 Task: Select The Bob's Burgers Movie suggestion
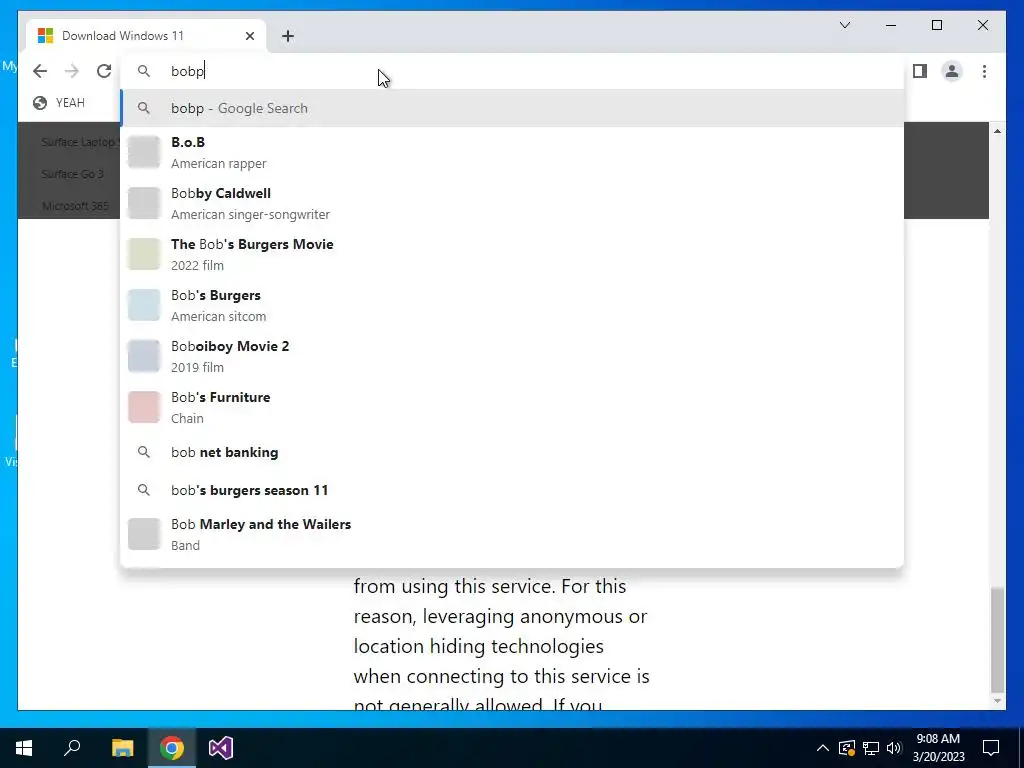click(513, 254)
